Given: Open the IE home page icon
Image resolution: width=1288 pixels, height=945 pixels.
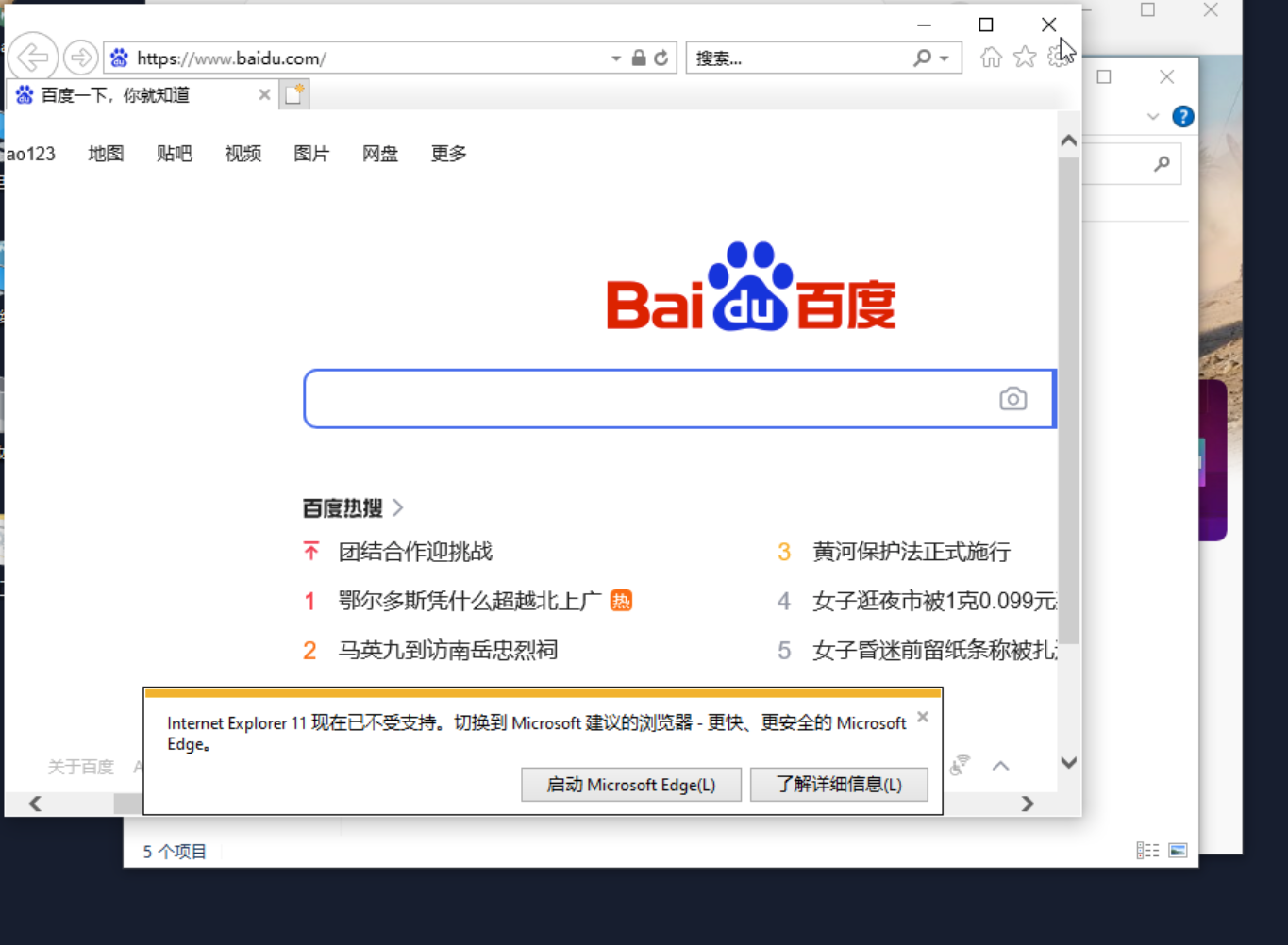Looking at the screenshot, I should click(991, 58).
